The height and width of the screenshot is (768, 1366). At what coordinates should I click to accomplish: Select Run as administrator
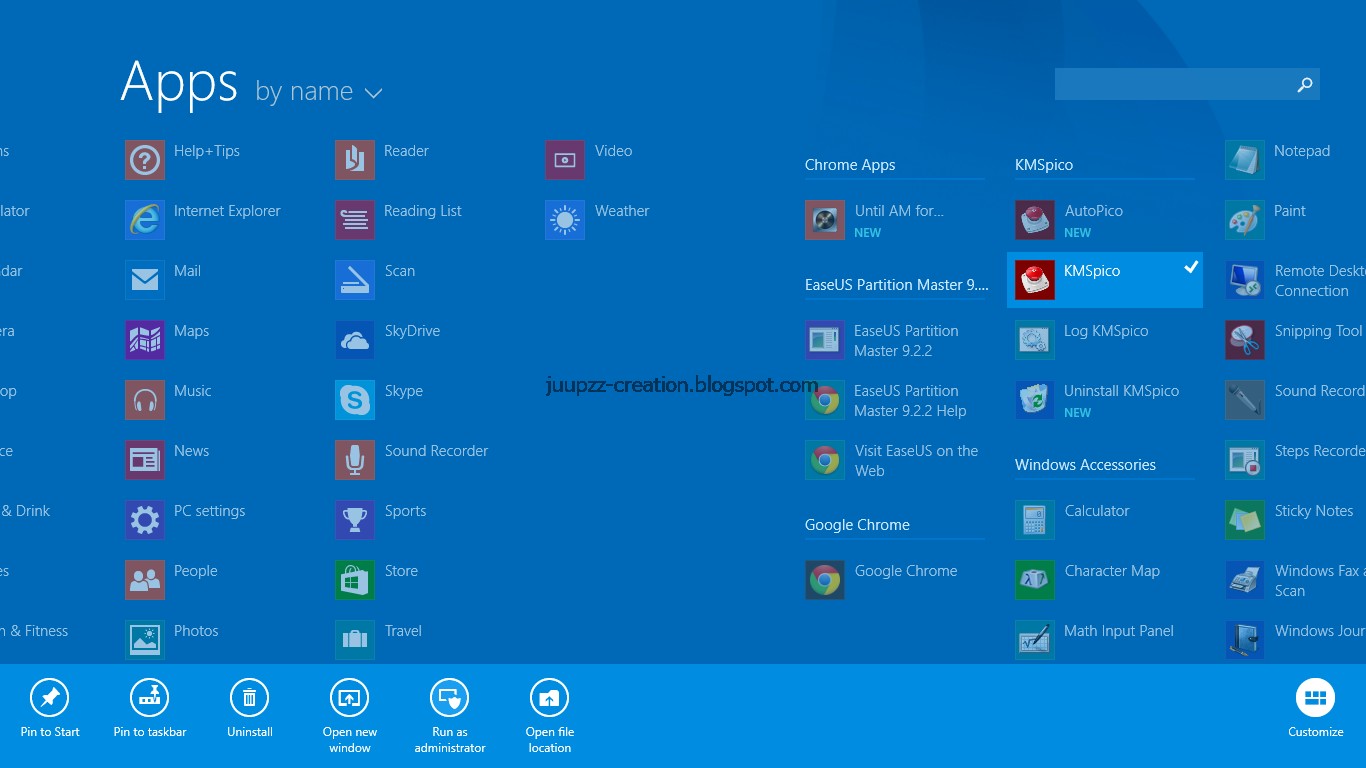(450, 716)
